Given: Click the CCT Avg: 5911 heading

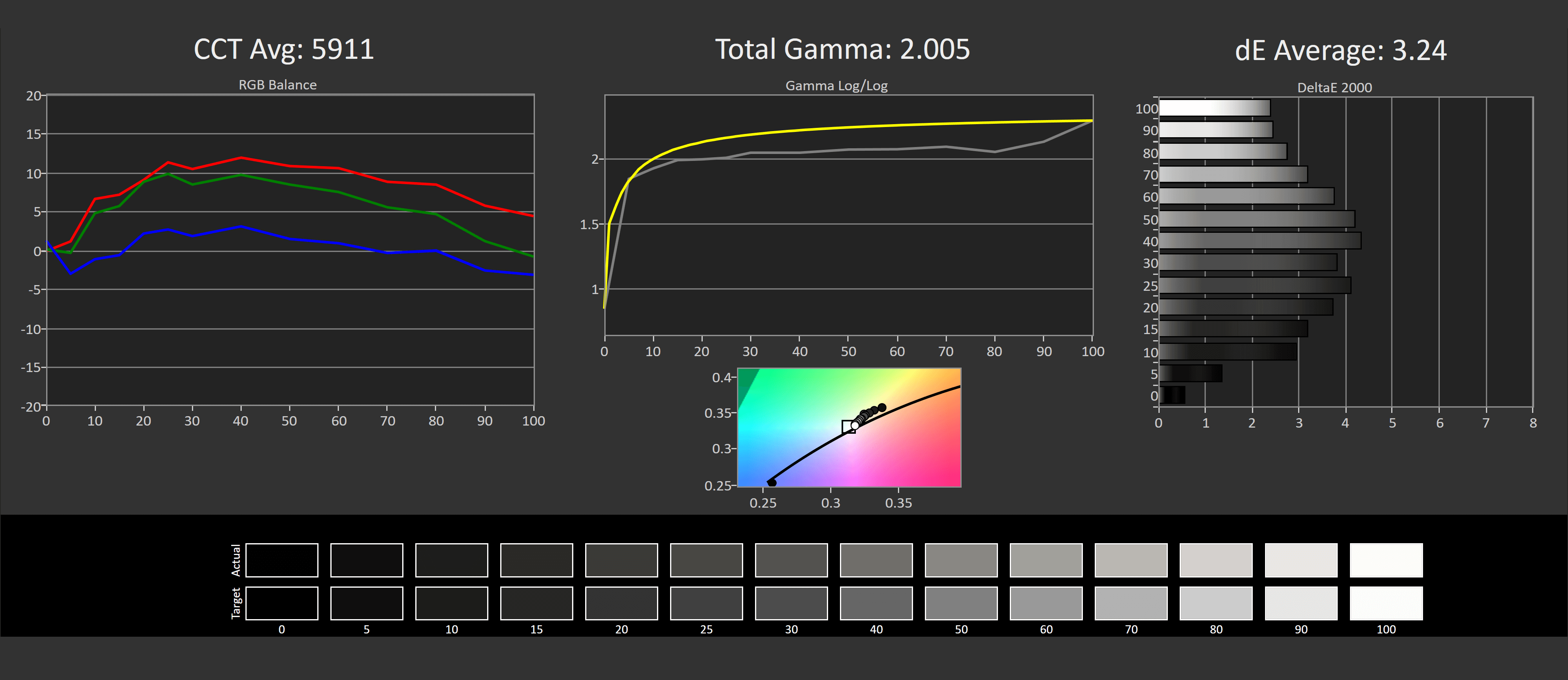Looking at the screenshot, I should (x=284, y=49).
